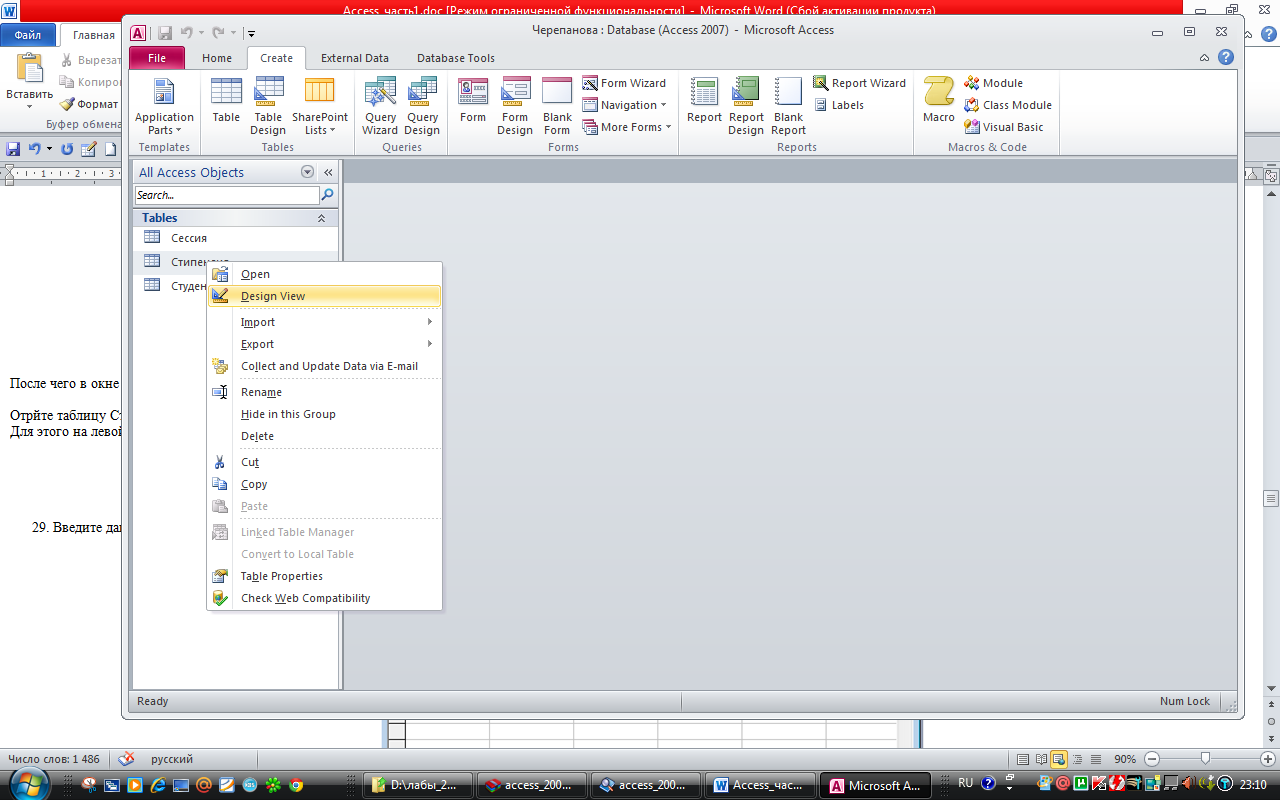Open Visual Basic editor
The width and height of the screenshot is (1280, 800).
[1003, 127]
